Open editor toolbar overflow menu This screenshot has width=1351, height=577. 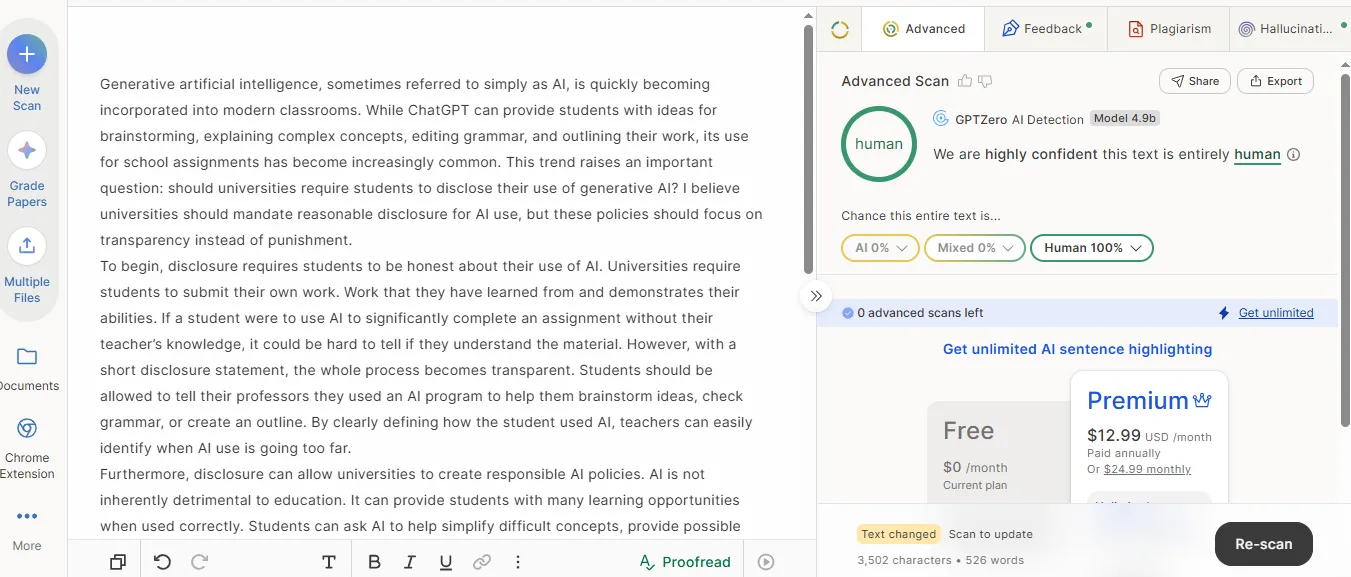coord(518,562)
